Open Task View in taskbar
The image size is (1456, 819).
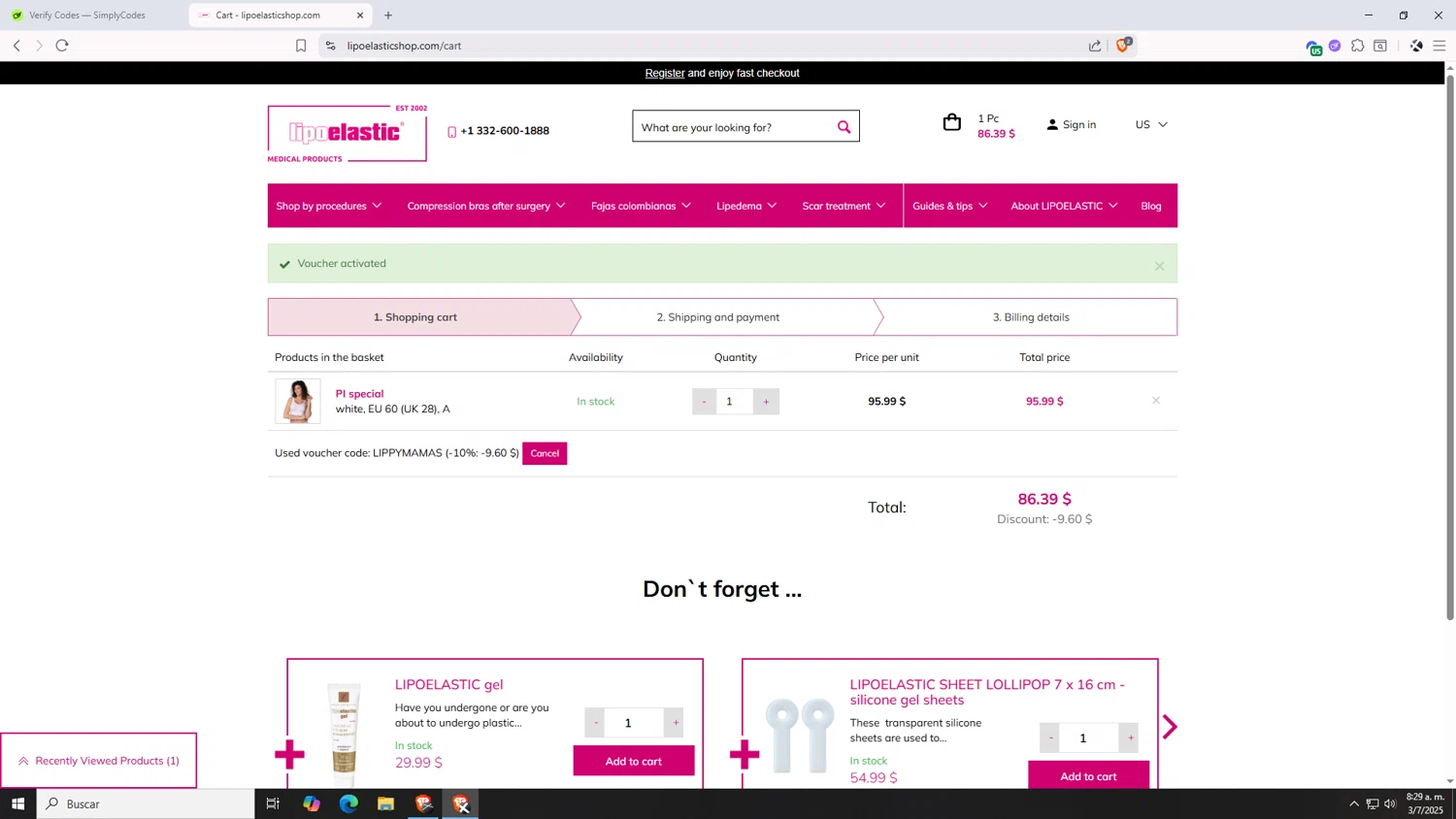tap(273, 803)
